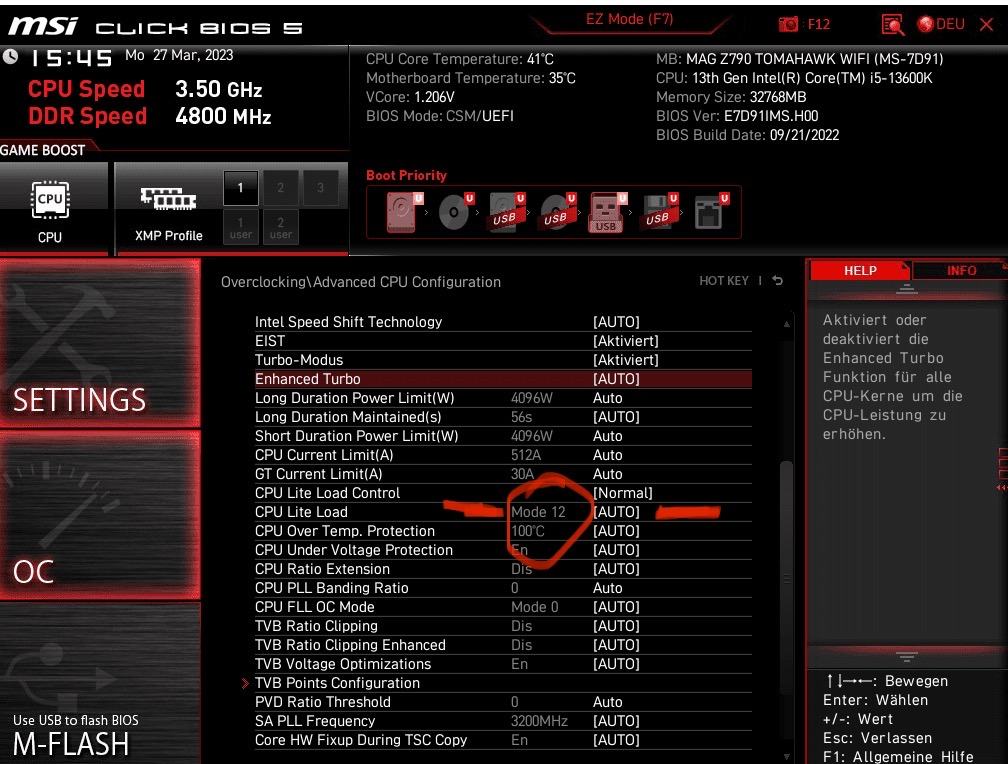This screenshot has height=764, width=1008.
Task: Open the SETTINGS section
Action: (100, 343)
